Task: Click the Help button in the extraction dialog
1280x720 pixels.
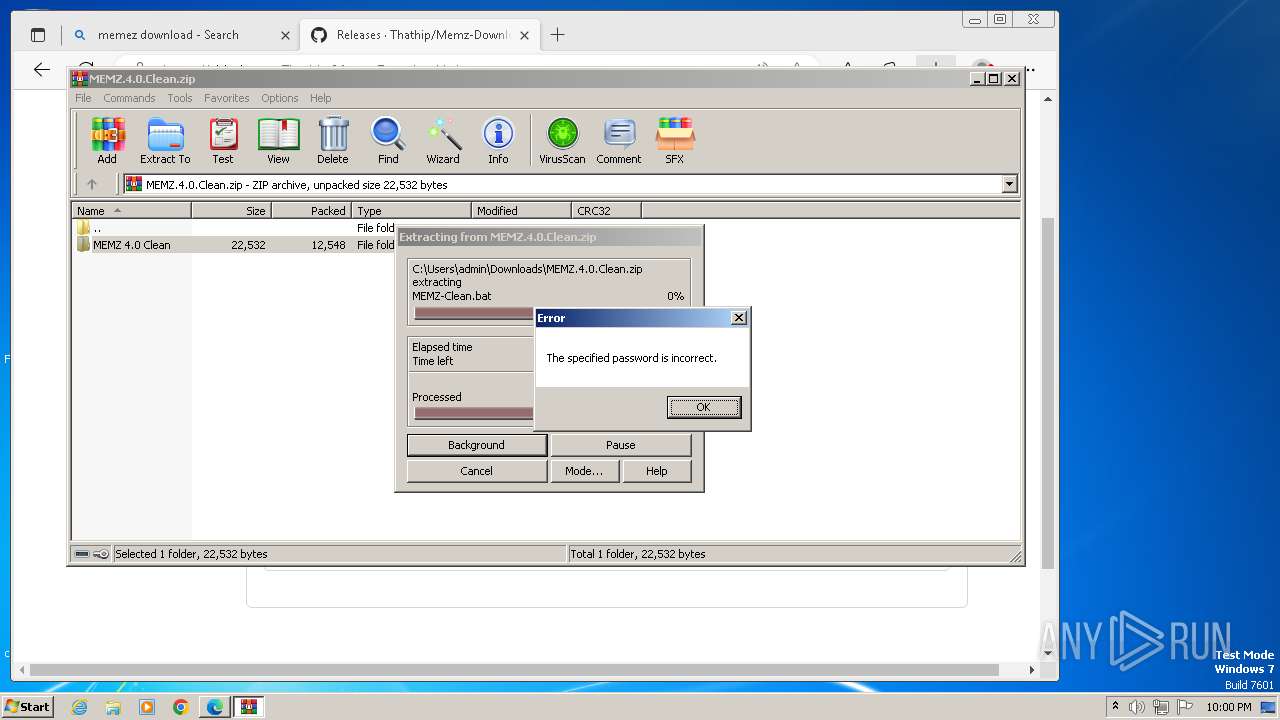Action: click(x=656, y=471)
